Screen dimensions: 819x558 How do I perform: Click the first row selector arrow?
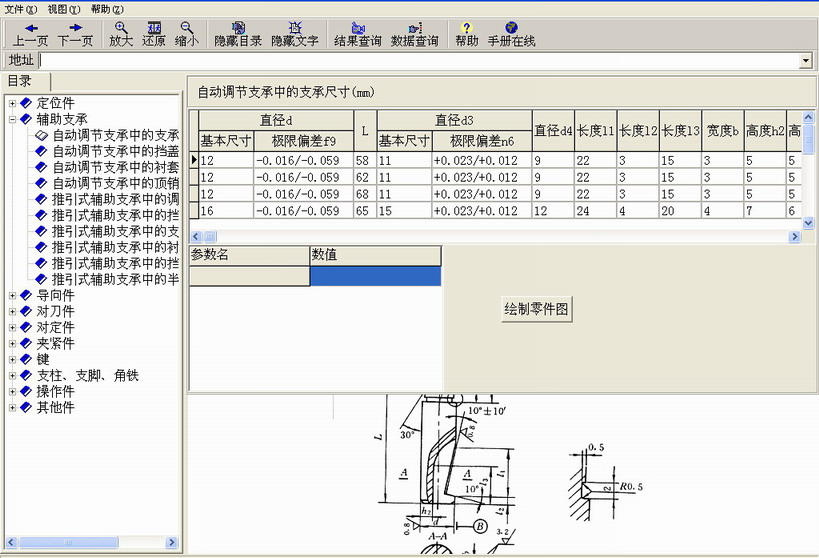[194, 160]
